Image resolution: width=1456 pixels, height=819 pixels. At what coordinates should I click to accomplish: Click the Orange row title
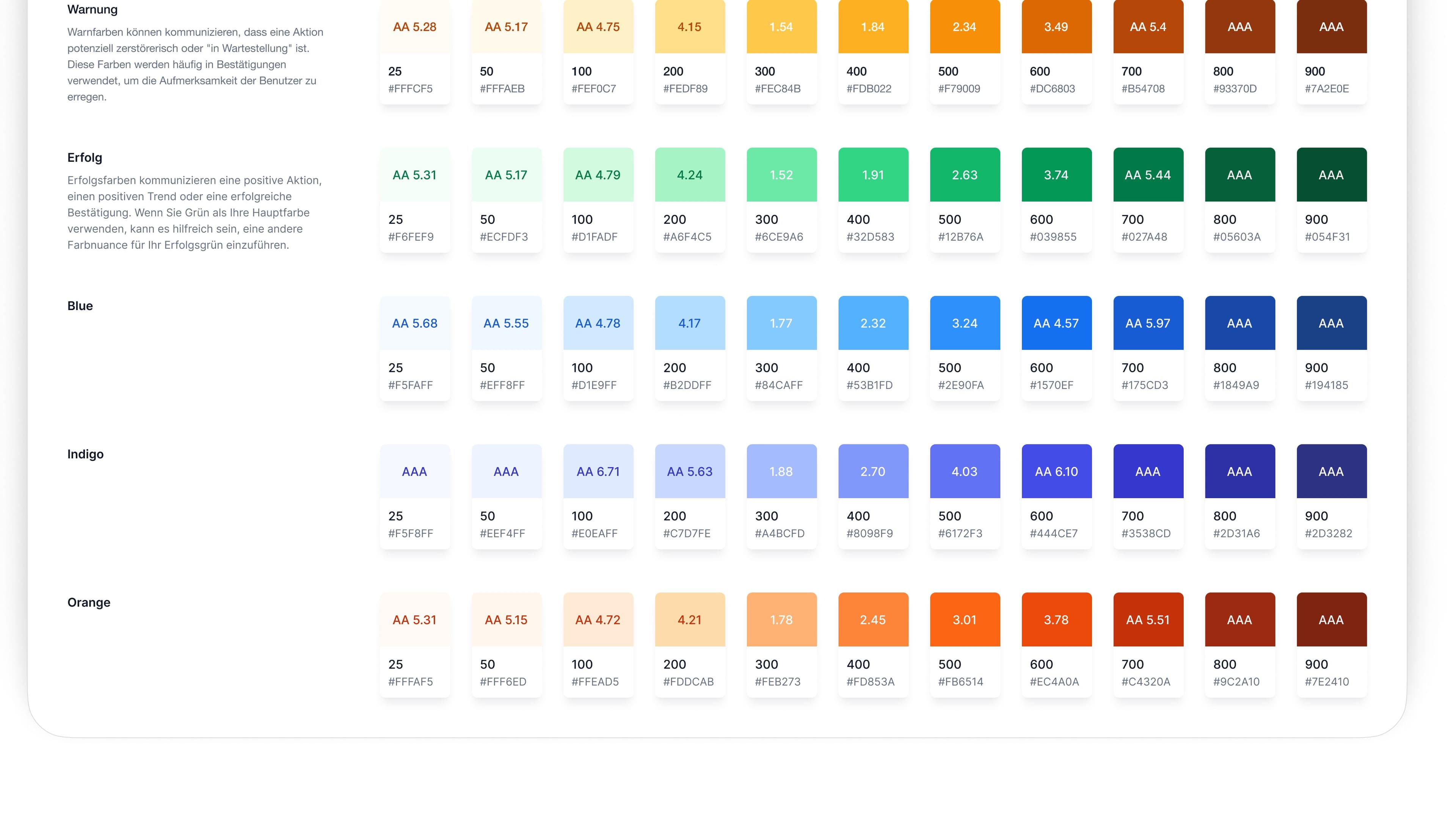[89, 602]
